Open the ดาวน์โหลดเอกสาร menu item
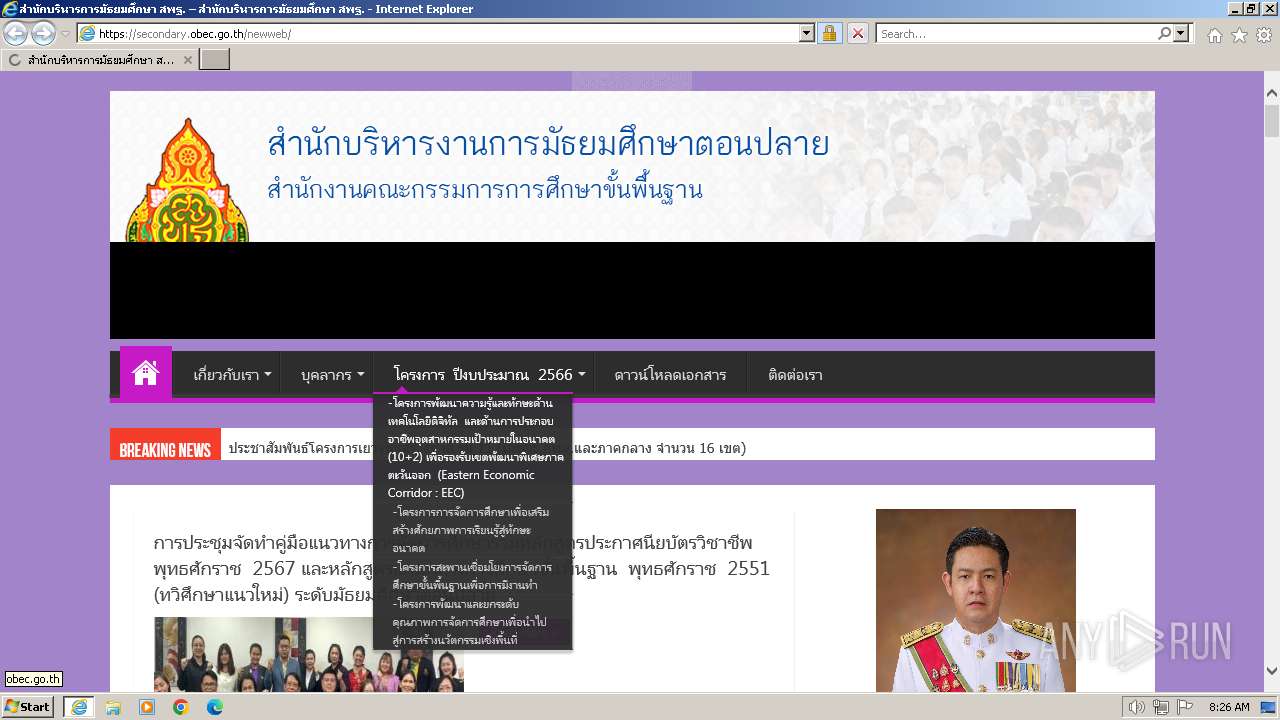The image size is (1280, 720). [670, 375]
